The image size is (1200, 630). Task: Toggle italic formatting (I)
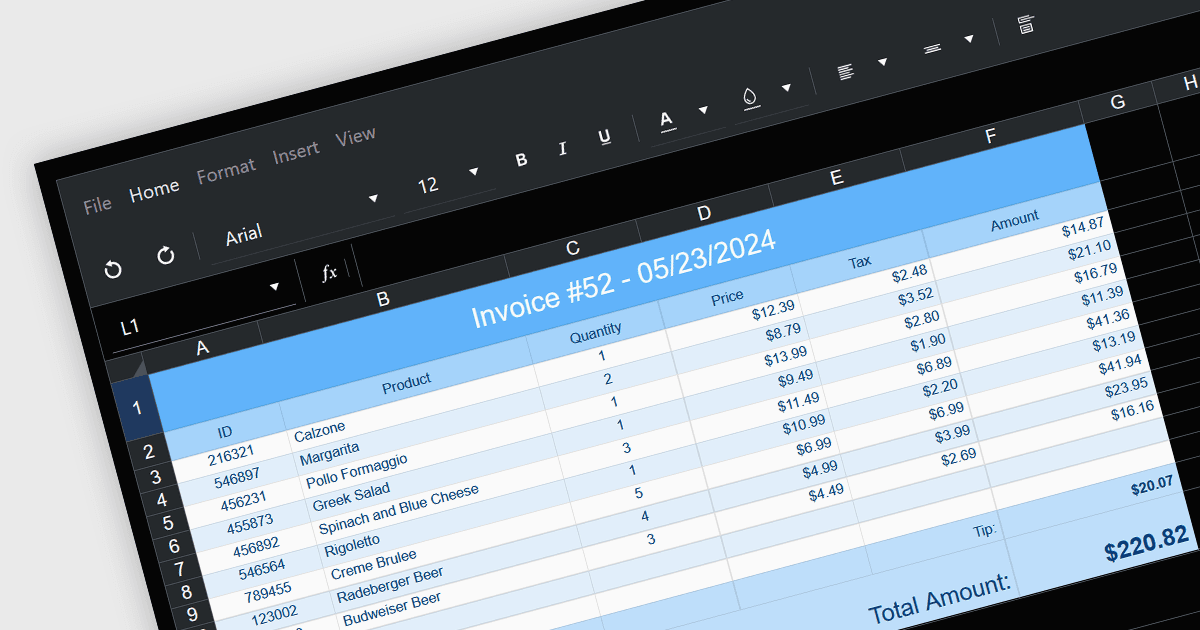tap(563, 149)
